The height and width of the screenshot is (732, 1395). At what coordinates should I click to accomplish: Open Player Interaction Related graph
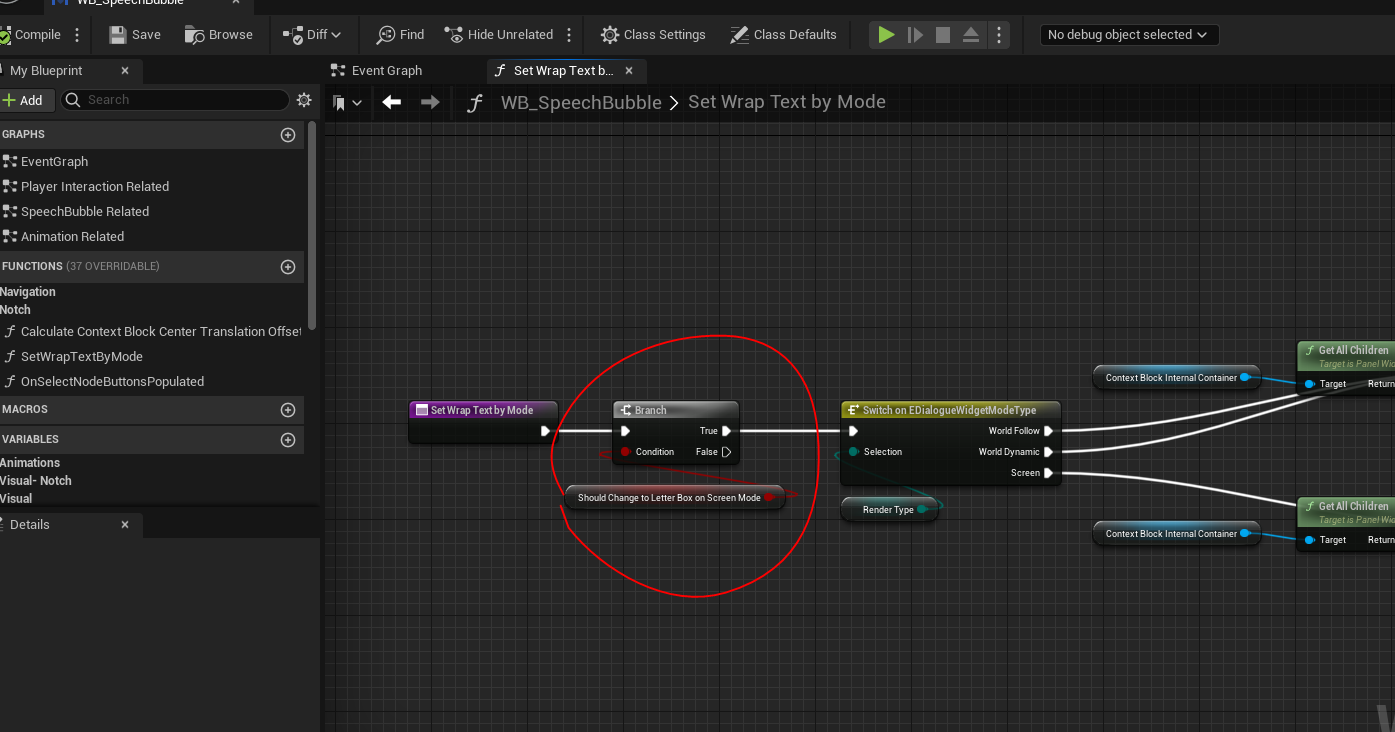click(95, 186)
